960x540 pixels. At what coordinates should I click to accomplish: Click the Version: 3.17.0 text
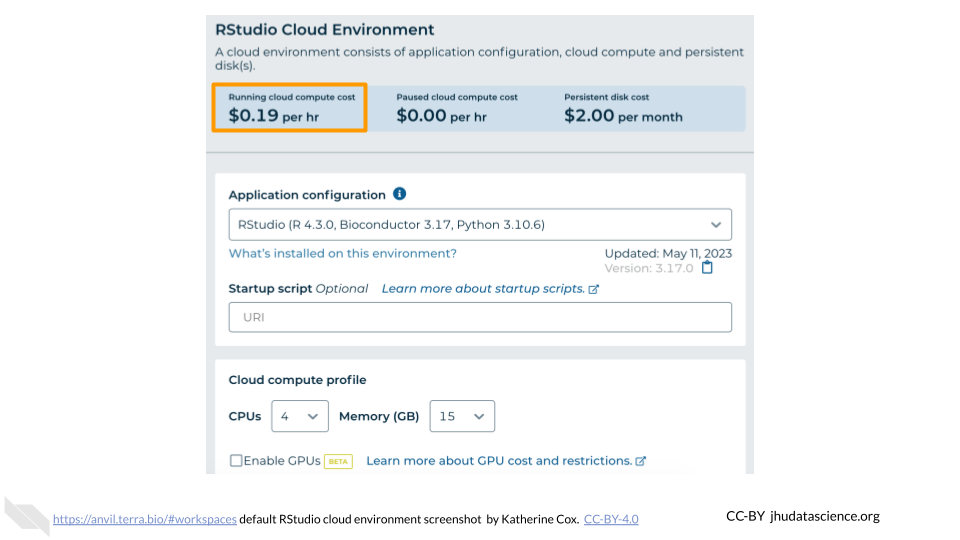[649, 268]
